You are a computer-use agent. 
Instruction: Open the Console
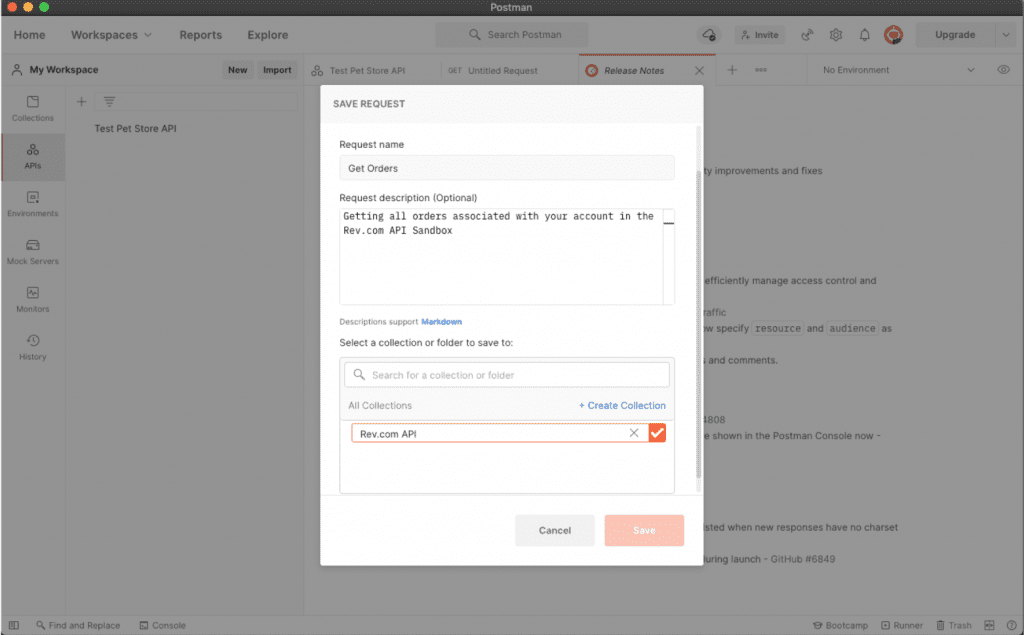[x=163, y=625]
